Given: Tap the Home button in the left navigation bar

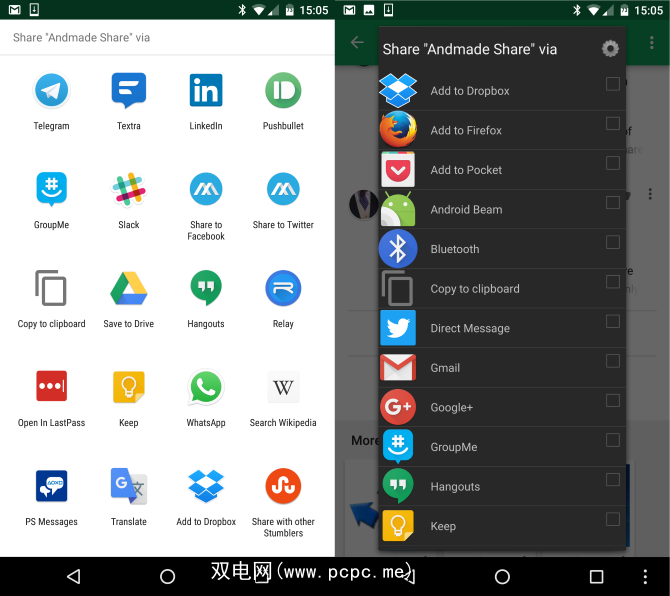Looking at the screenshot, I should click(168, 576).
